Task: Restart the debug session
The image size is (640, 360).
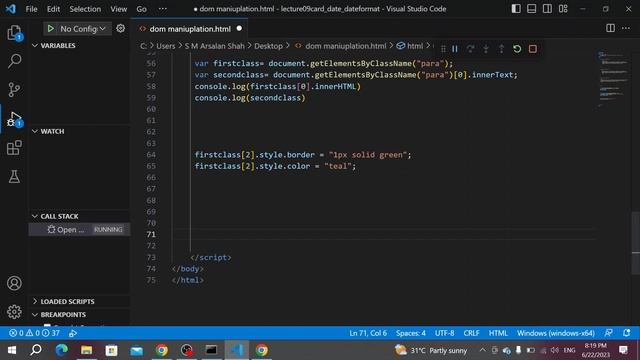Action: (517, 49)
